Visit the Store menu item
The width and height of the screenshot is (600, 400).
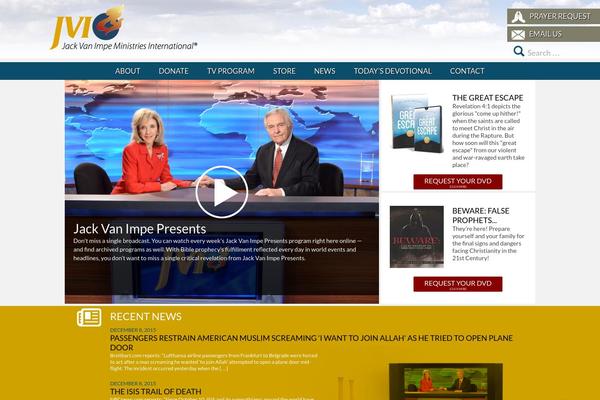point(284,71)
